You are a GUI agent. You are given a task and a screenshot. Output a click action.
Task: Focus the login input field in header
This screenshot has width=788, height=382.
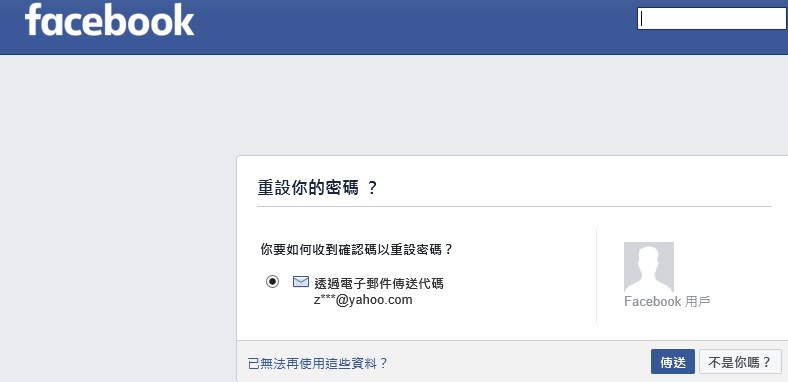[x=712, y=19]
